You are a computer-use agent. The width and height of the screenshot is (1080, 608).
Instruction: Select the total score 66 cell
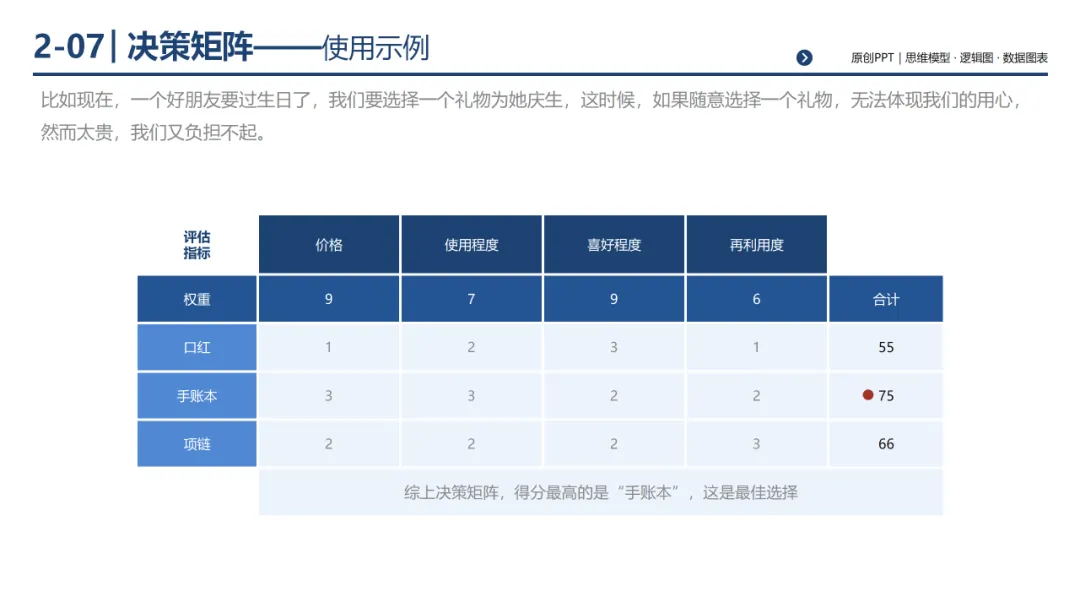click(x=886, y=443)
